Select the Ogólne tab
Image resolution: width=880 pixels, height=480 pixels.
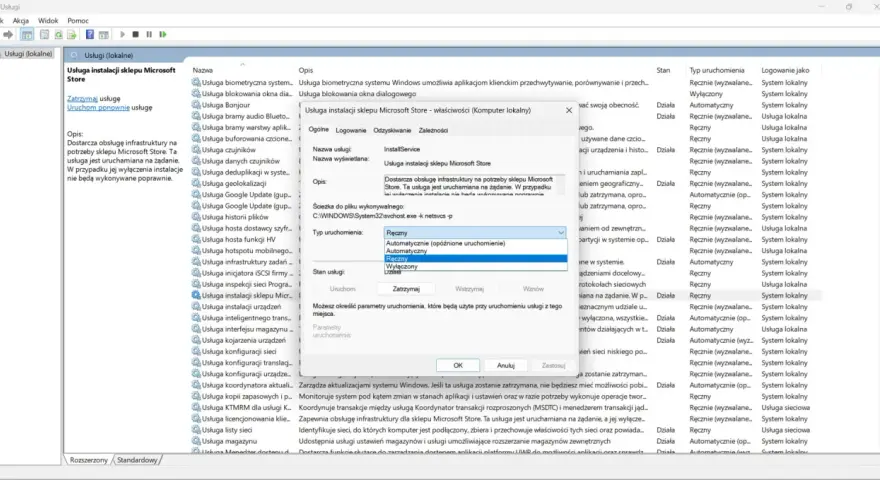pyautogui.click(x=318, y=130)
